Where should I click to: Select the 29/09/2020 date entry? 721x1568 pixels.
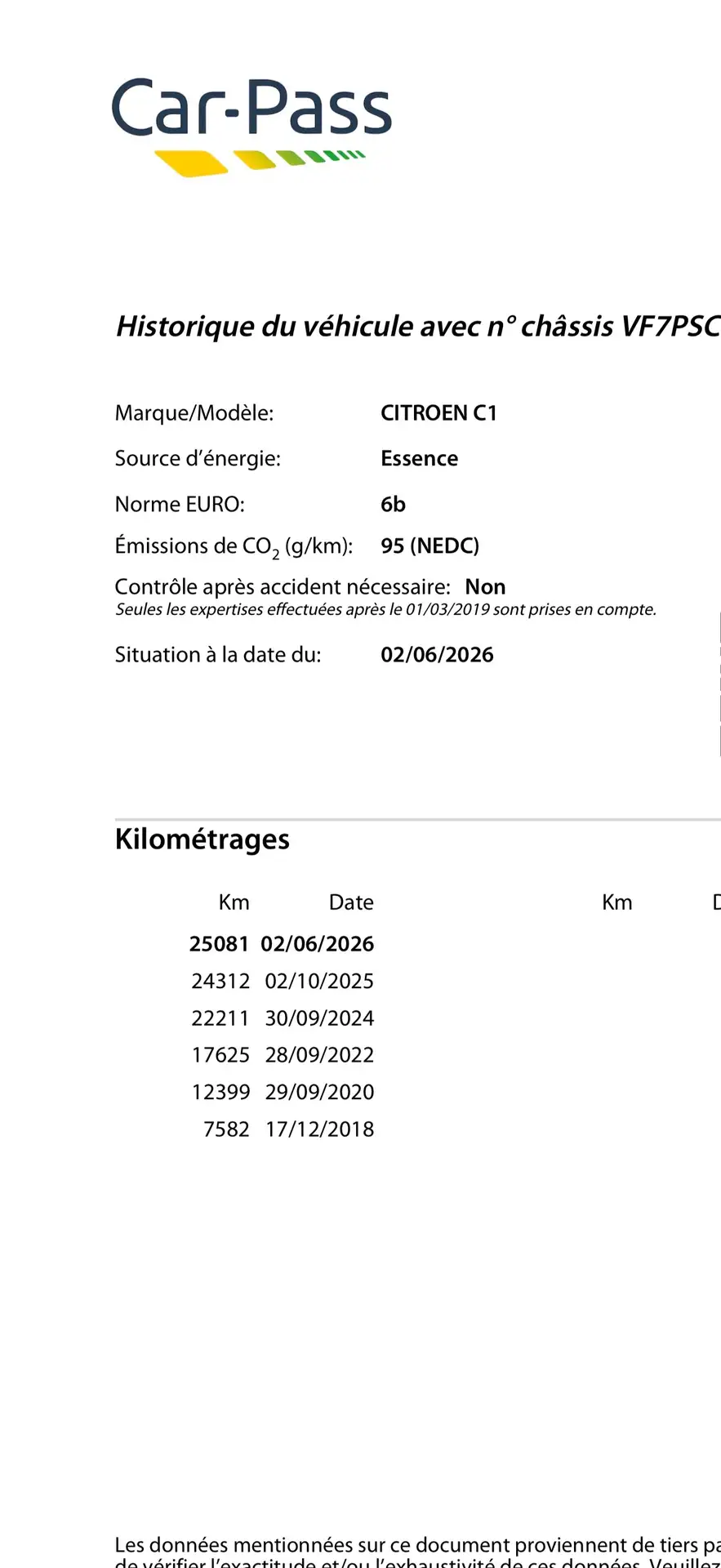(319, 1092)
